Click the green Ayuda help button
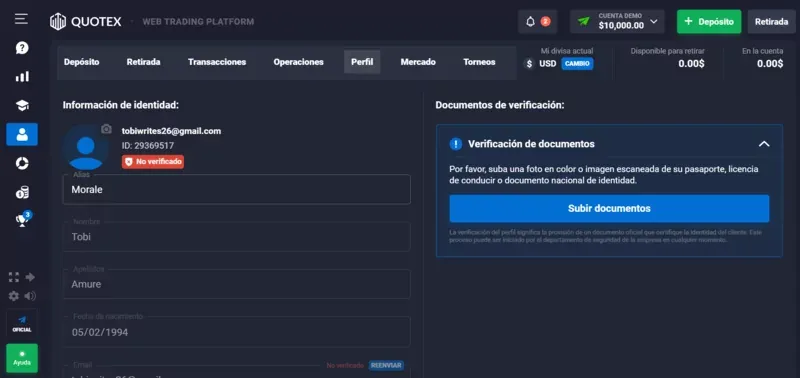Screen dimensions: 800x378 [22, 358]
